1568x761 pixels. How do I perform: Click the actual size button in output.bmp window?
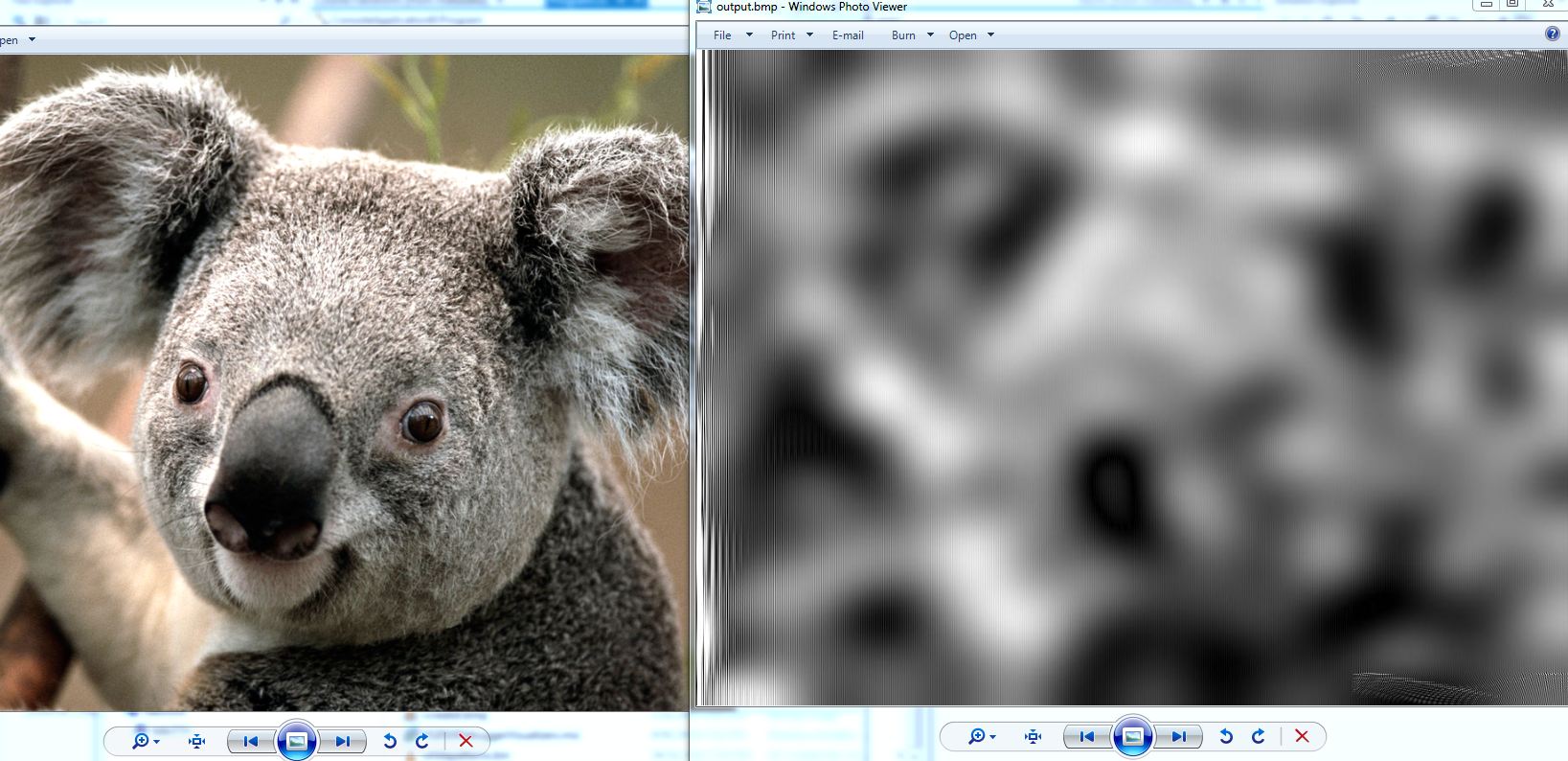pyautogui.click(x=1033, y=736)
